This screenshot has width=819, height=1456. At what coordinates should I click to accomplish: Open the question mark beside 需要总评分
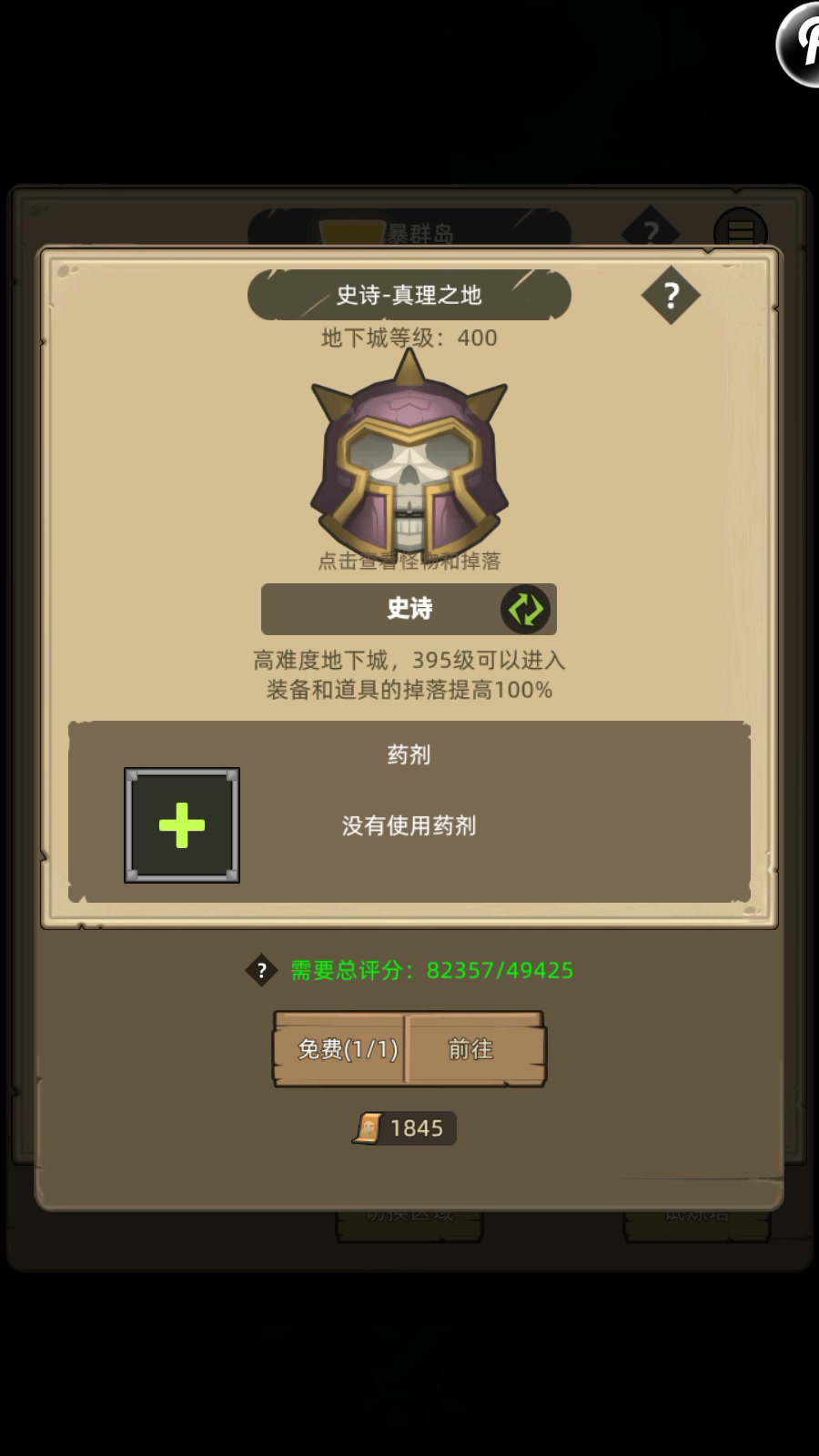261,970
